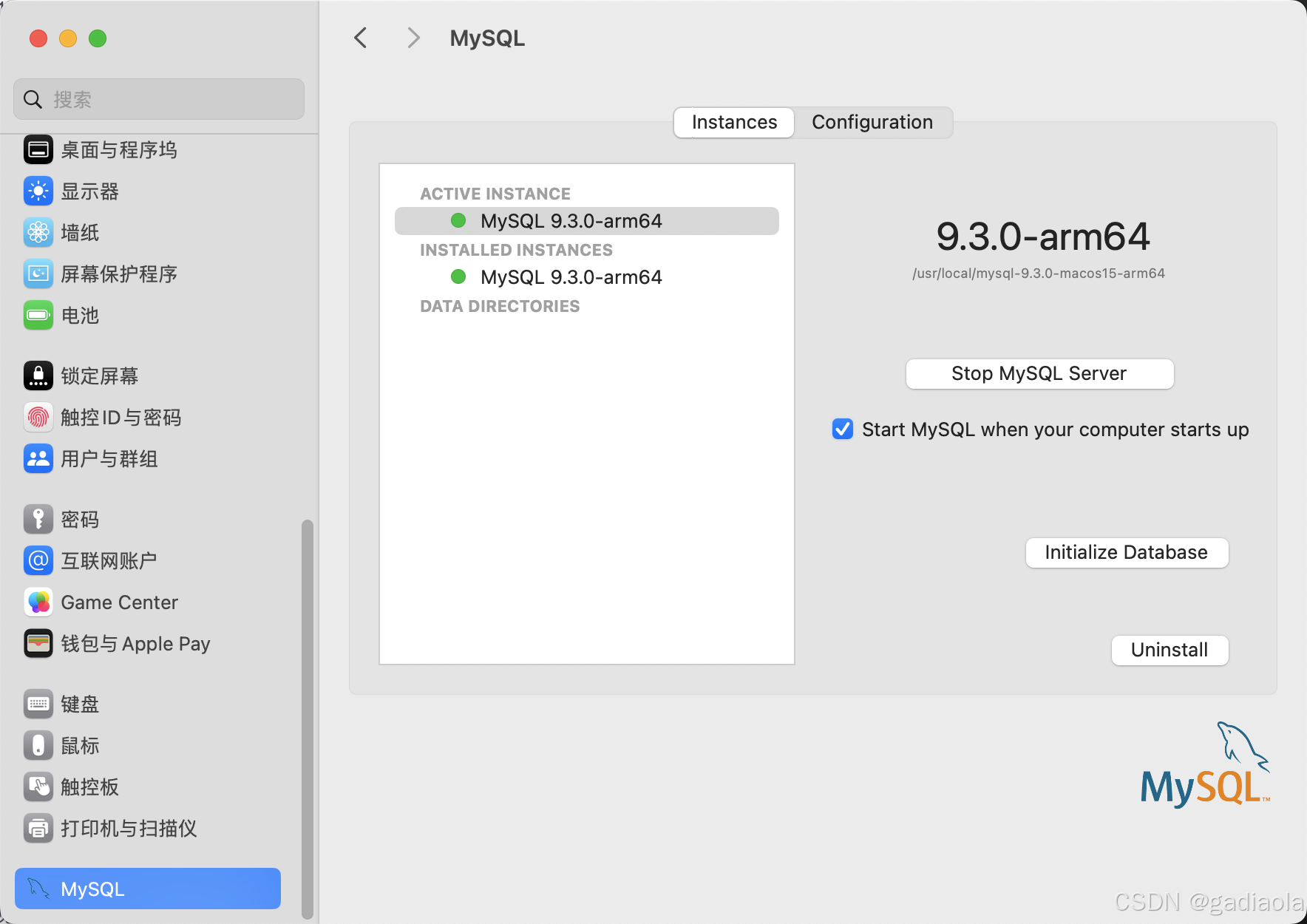Click the yellow minimize window button
The width and height of the screenshot is (1307, 924).
point(68,38)
